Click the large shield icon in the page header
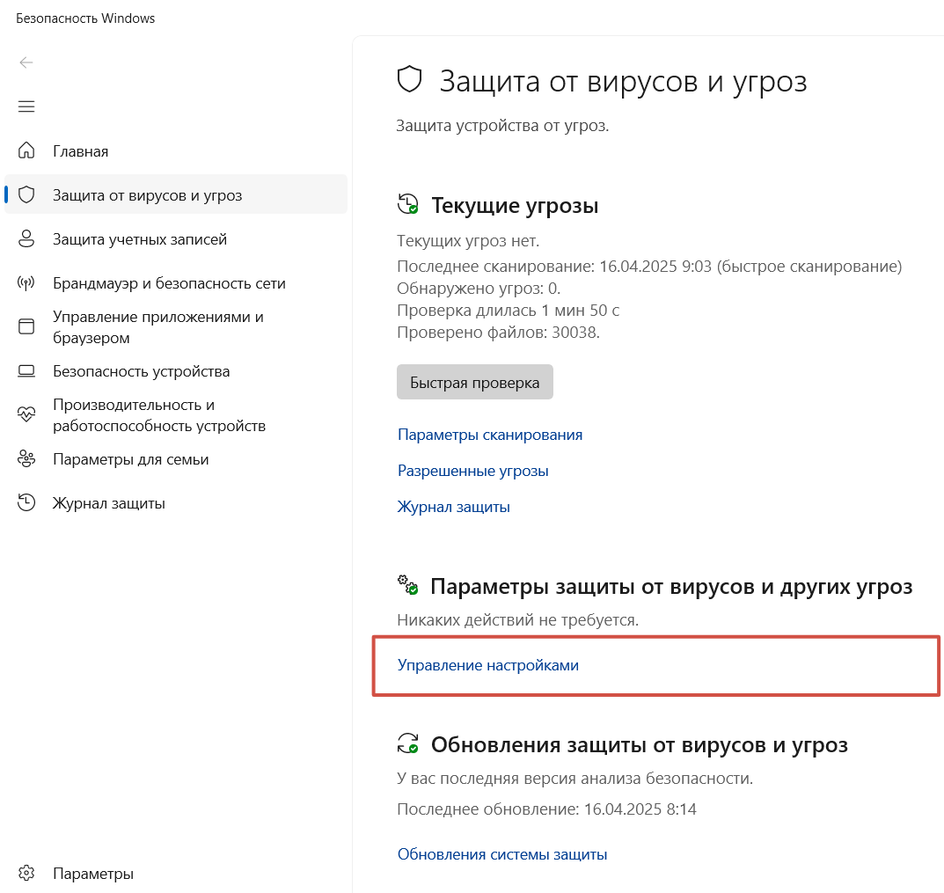Screen dimensions: 944x893 tap(409, 80)
